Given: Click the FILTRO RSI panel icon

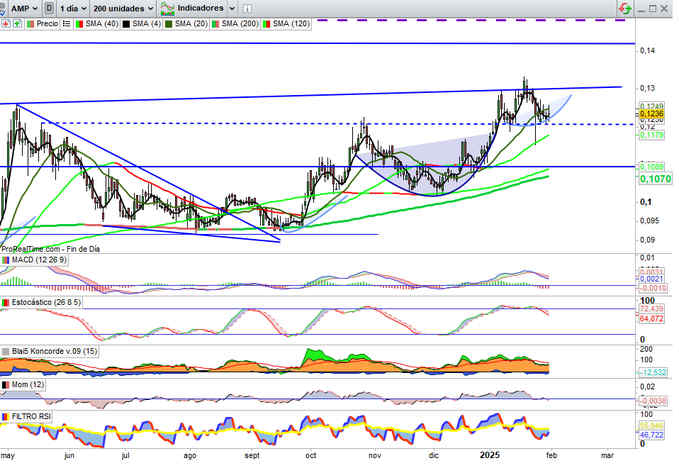Looking at the screenshot, I should pos(6,415).
